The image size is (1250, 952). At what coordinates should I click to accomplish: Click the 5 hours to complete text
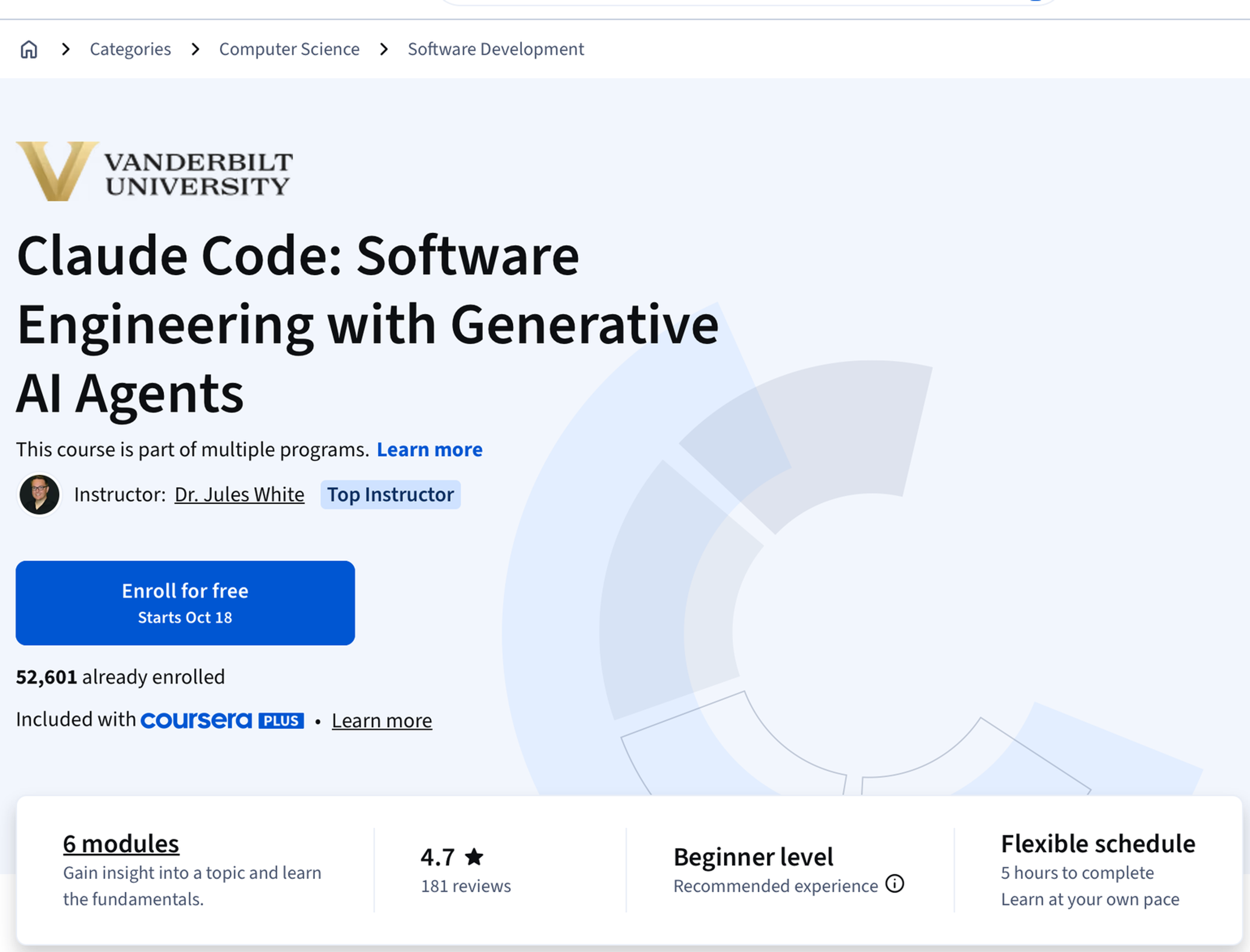1077,873
